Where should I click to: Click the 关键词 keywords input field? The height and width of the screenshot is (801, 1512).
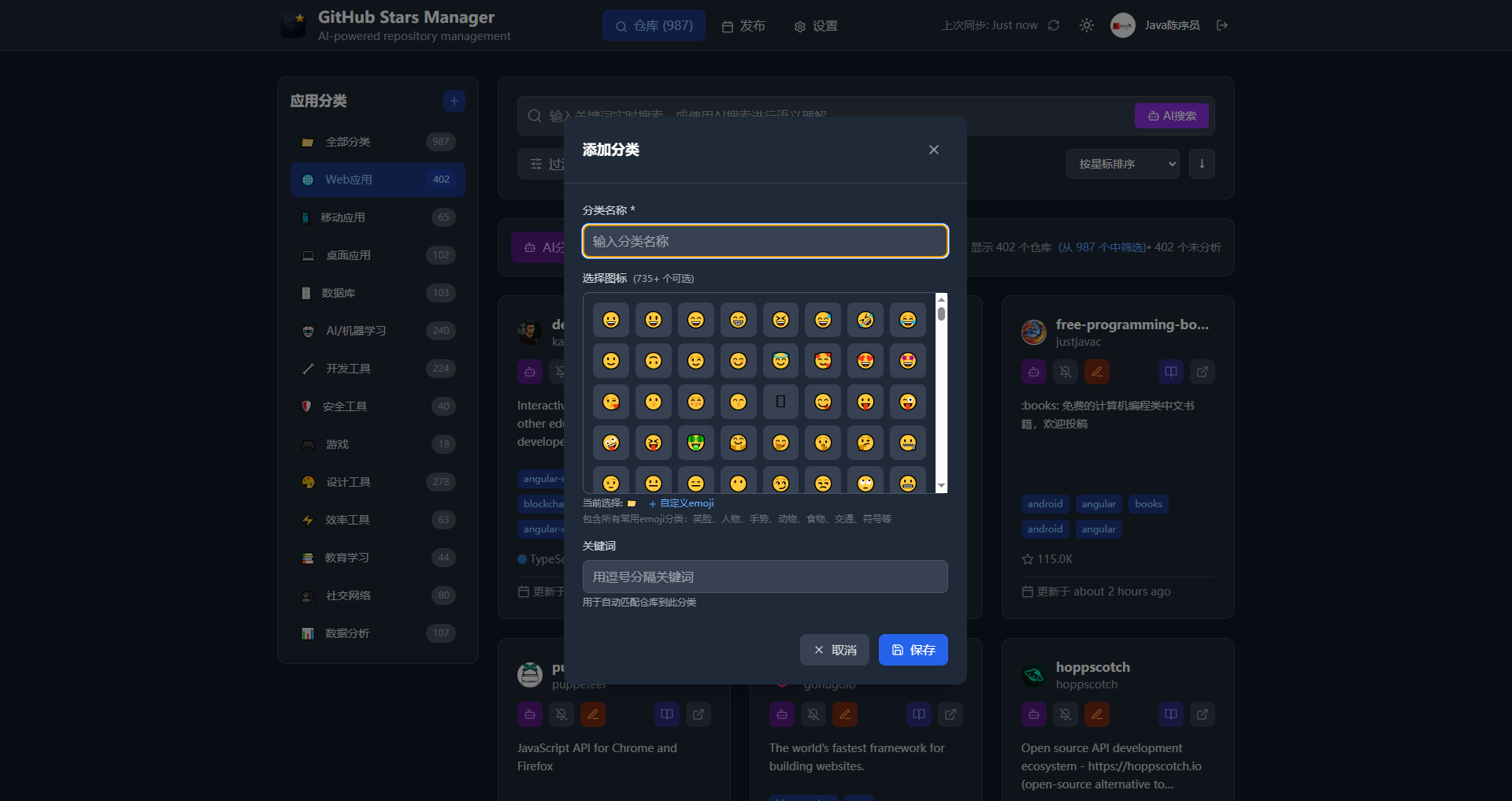(x=765, y=577)
